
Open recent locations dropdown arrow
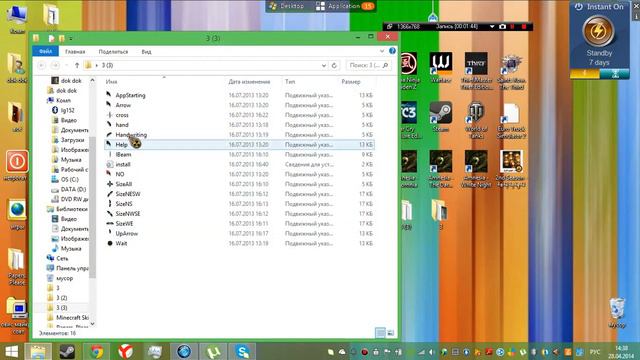click(67, 65)
